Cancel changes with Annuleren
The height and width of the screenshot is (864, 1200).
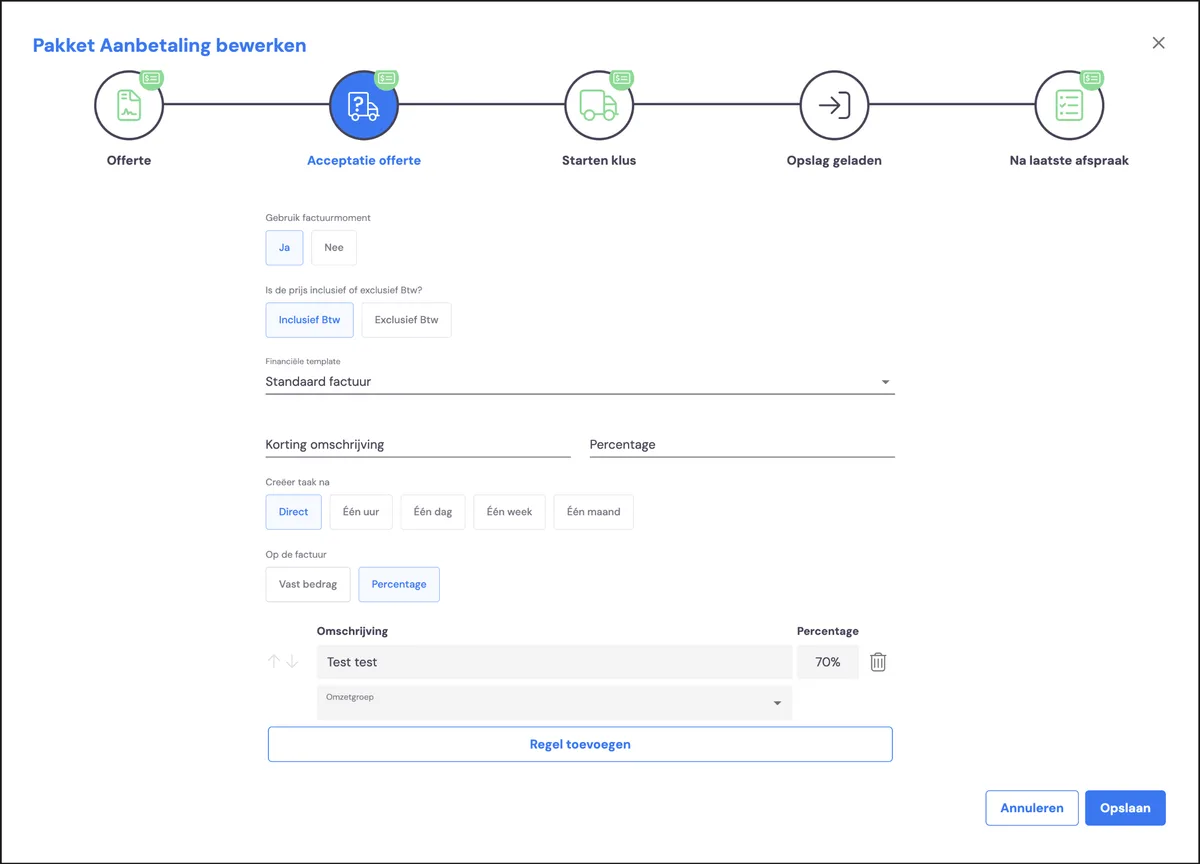(x=1032, y=808)
